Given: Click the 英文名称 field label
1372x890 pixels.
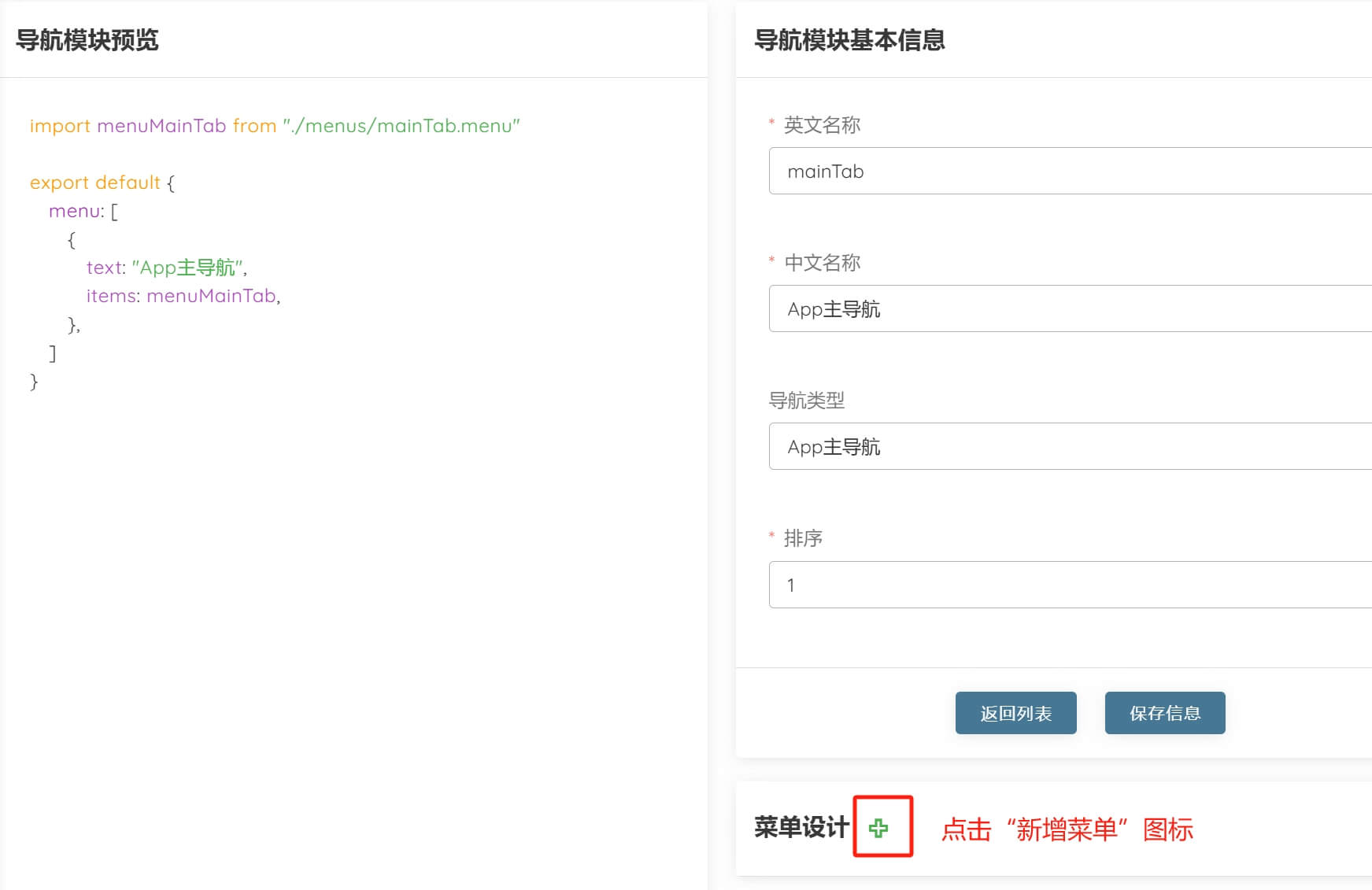Looking at the screenshot, I should (x=823, y=125).
